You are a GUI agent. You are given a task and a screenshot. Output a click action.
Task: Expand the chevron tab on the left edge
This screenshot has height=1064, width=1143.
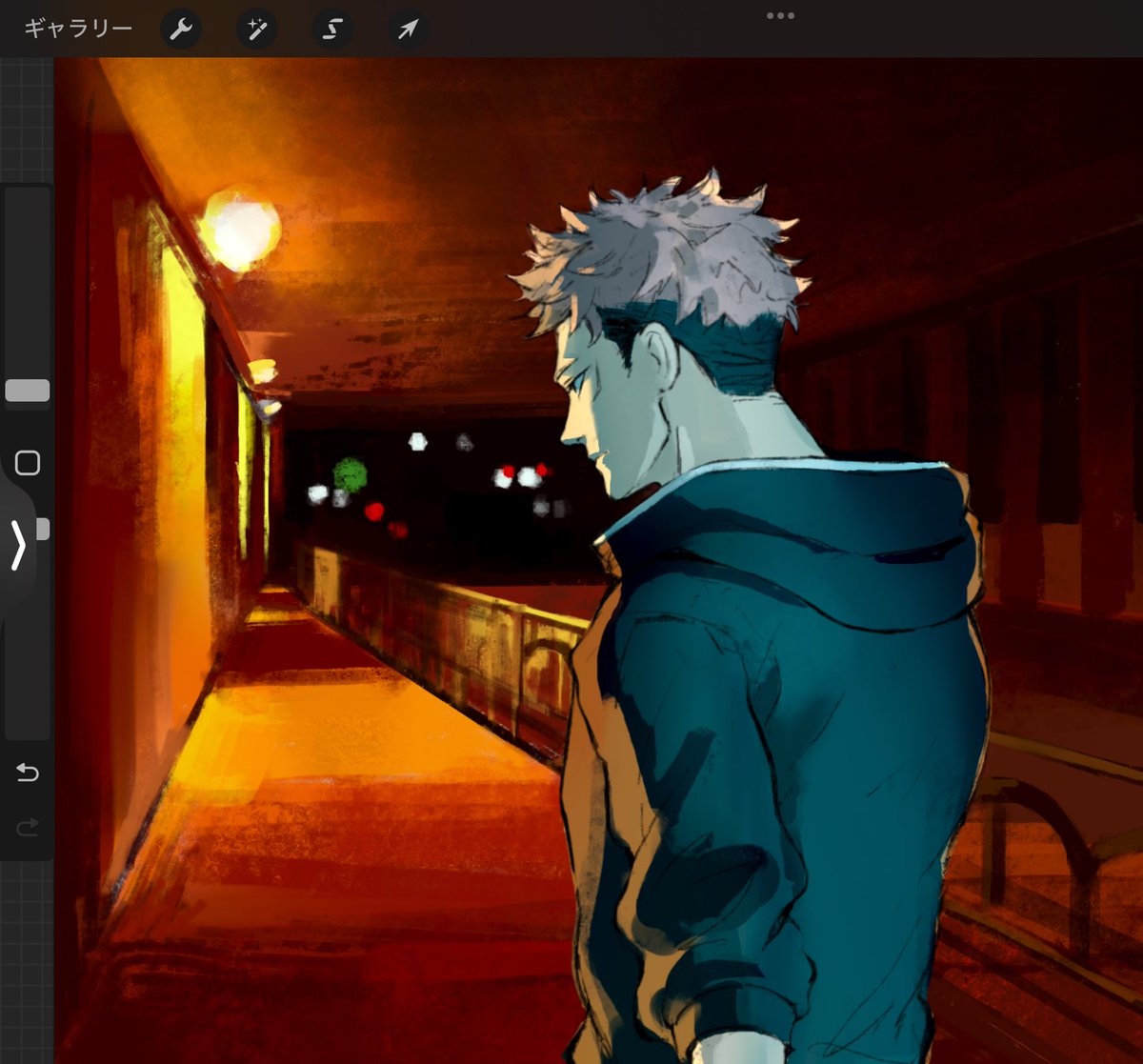pyautogui.click(x=18, y=546)
